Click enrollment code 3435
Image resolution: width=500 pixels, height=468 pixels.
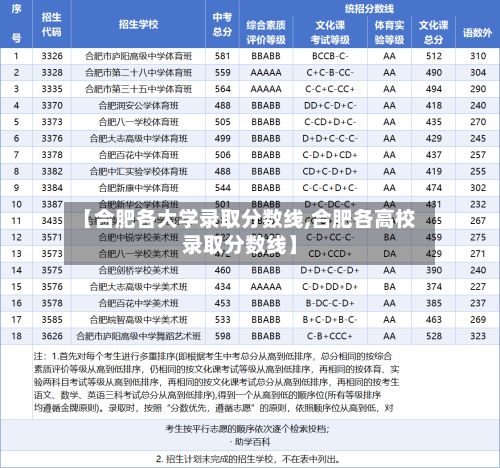(x=52, y=221)
